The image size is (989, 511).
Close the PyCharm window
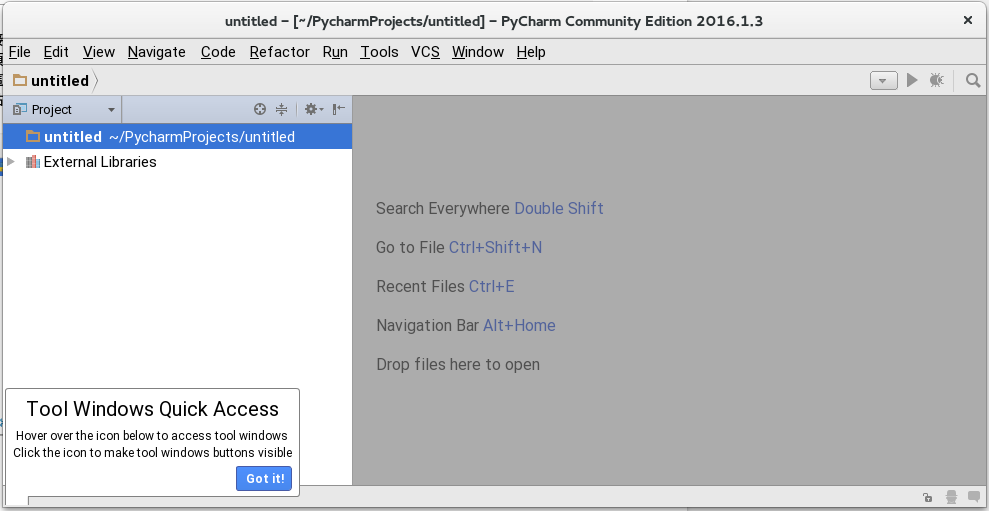968,20
